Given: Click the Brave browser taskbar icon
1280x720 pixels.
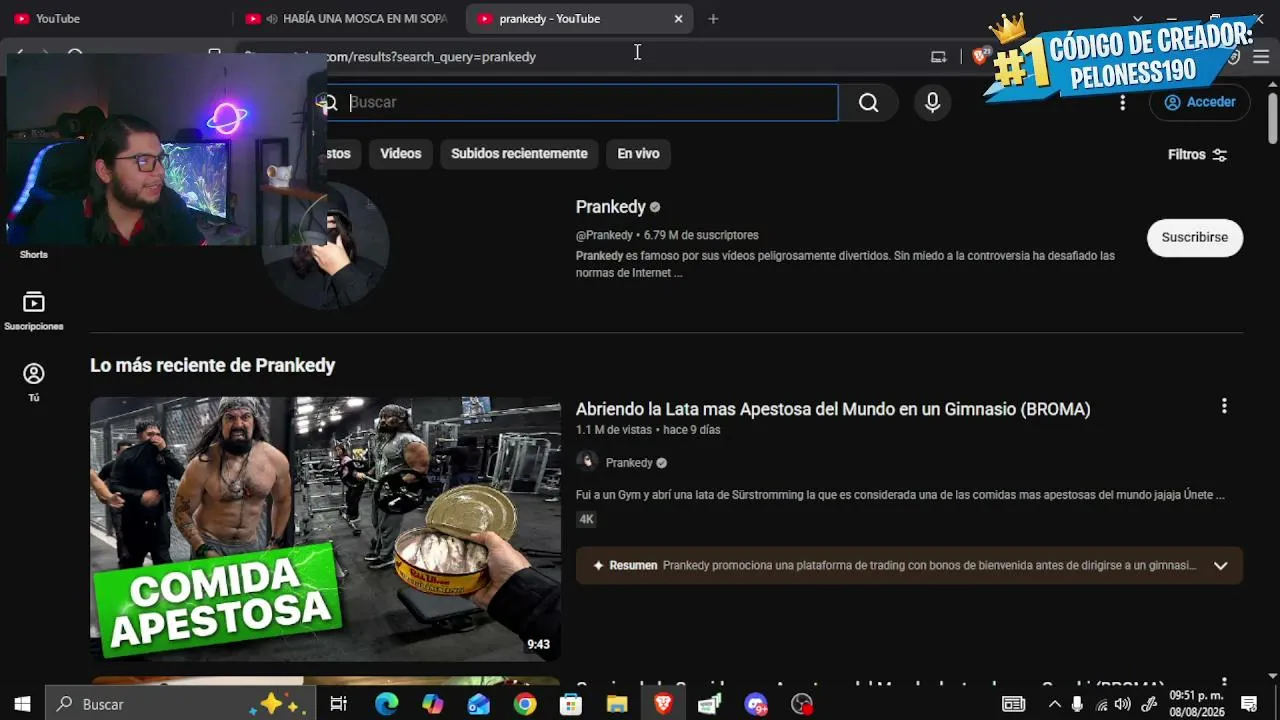Looking at the screenshot, I should pos(662,704).
